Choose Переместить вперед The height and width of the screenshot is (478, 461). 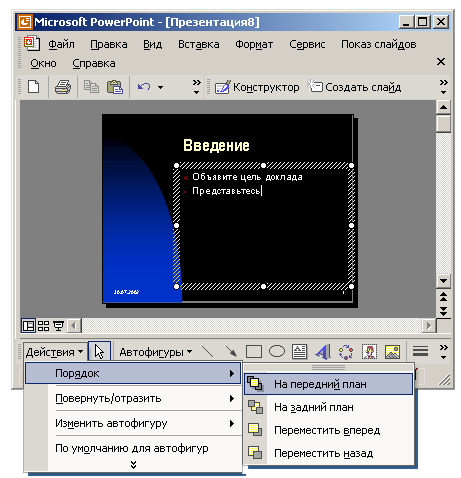[329, 430]
